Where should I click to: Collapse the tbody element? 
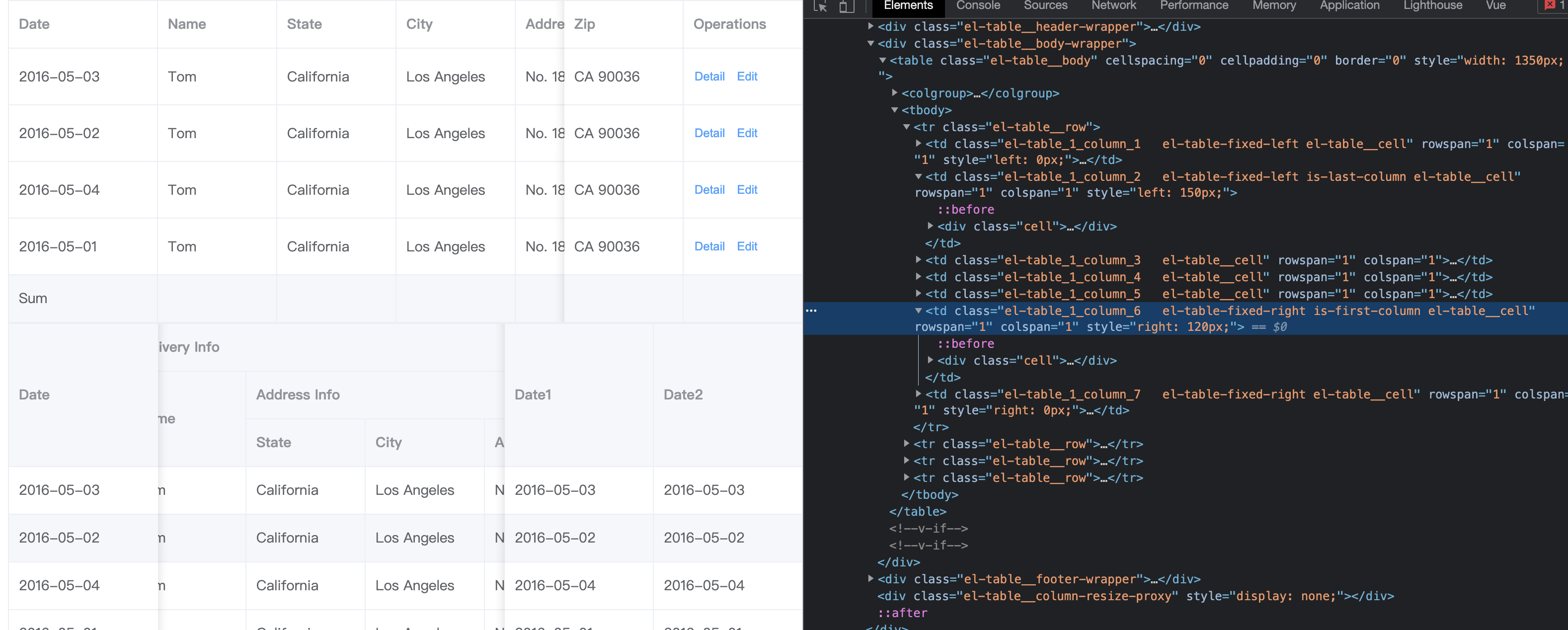point(894,110)
